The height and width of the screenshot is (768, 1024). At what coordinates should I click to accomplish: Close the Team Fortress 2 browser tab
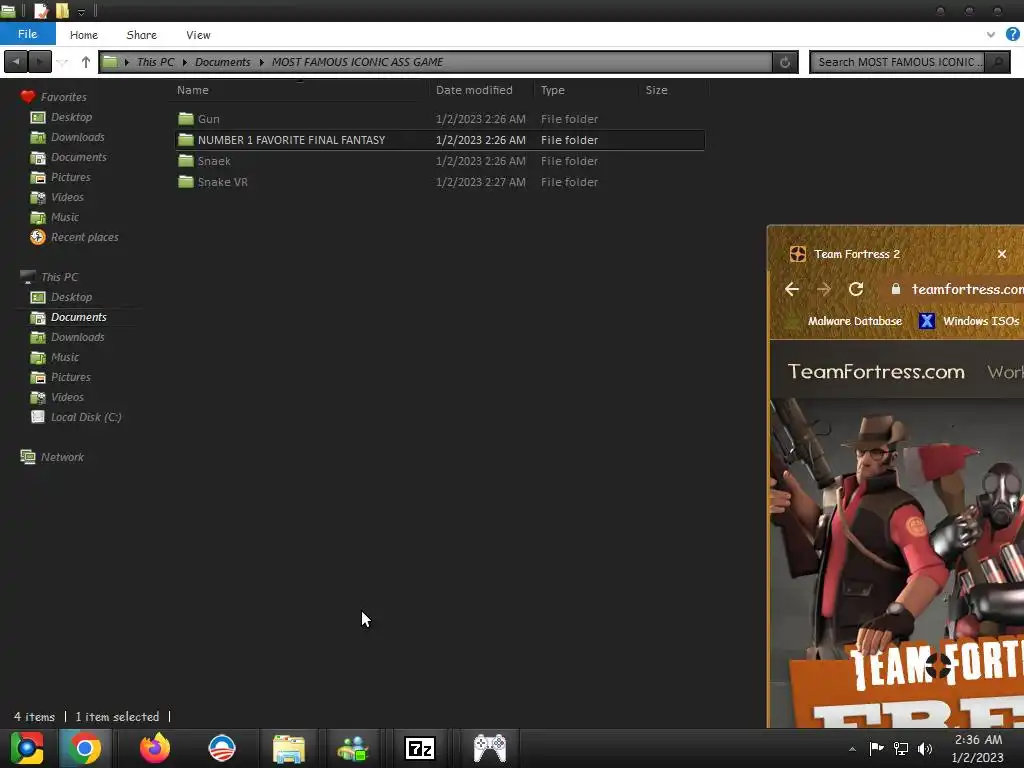tap(1002, 254)
